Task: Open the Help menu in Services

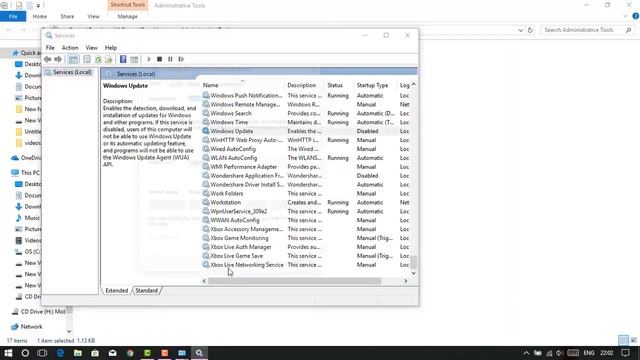Action: [111, 48]
